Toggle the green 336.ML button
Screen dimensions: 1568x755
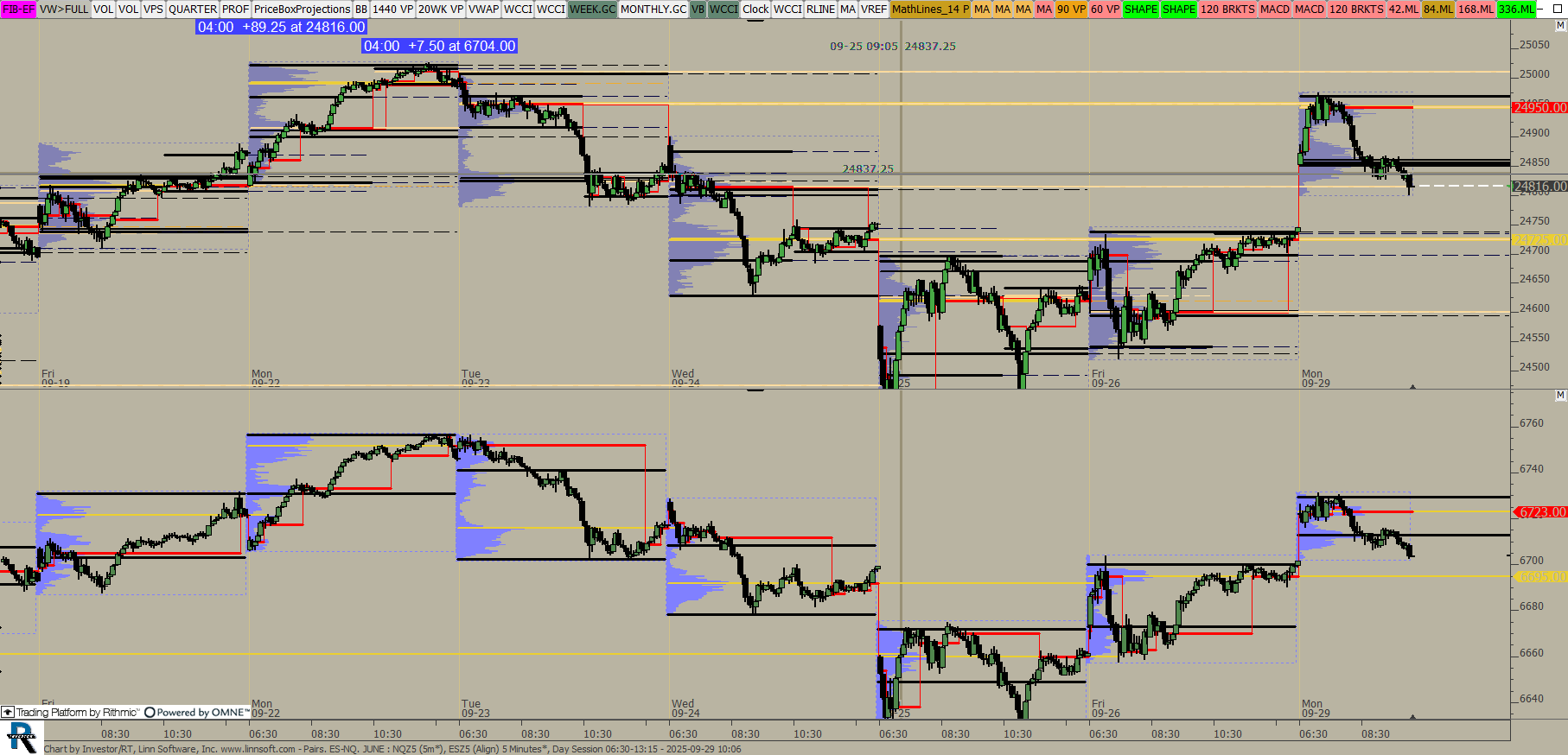point(1516,9)
